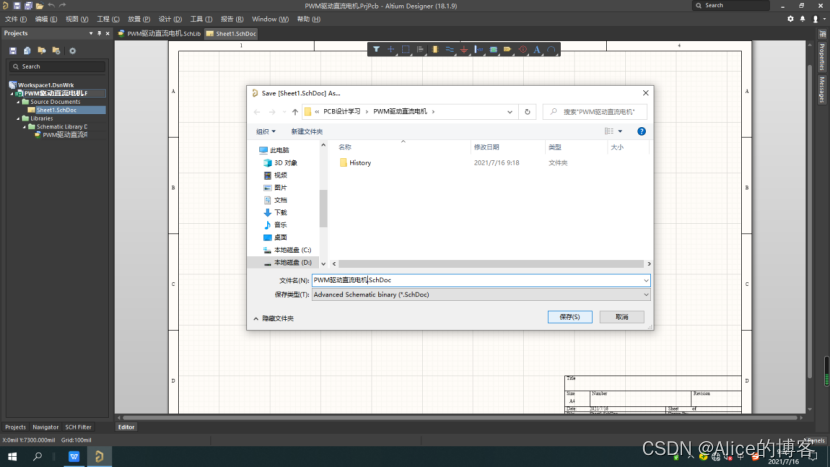
Task: Open the project folder icon in Projects panel
Action: point(41,50)
